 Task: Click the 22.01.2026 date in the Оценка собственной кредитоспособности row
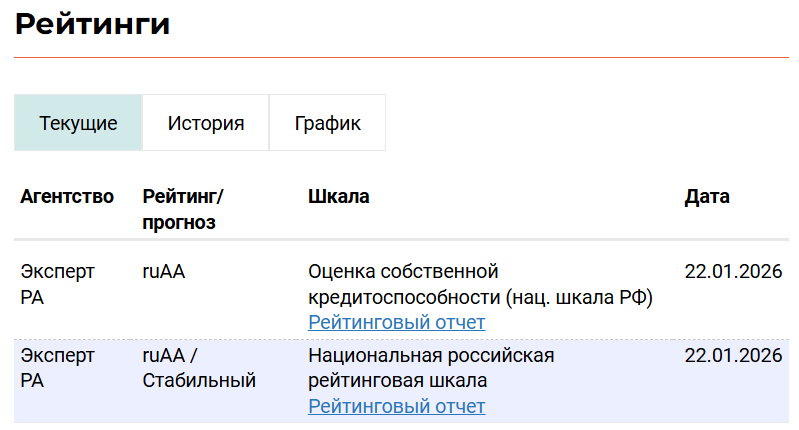pos(733,271)
